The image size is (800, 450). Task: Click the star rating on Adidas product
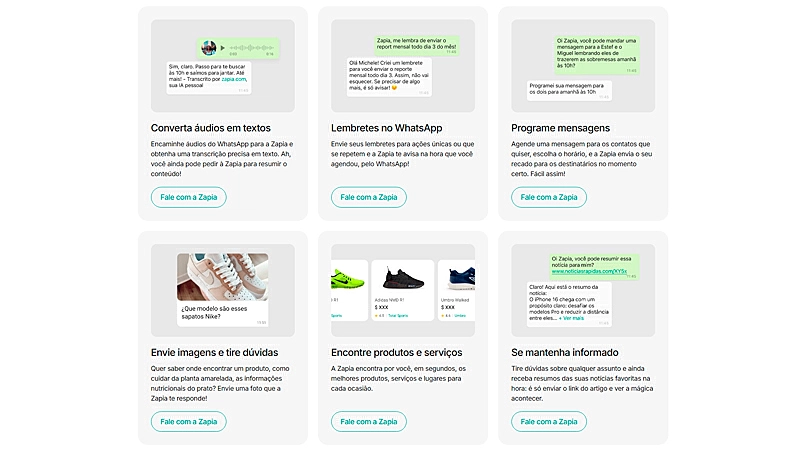378,315
